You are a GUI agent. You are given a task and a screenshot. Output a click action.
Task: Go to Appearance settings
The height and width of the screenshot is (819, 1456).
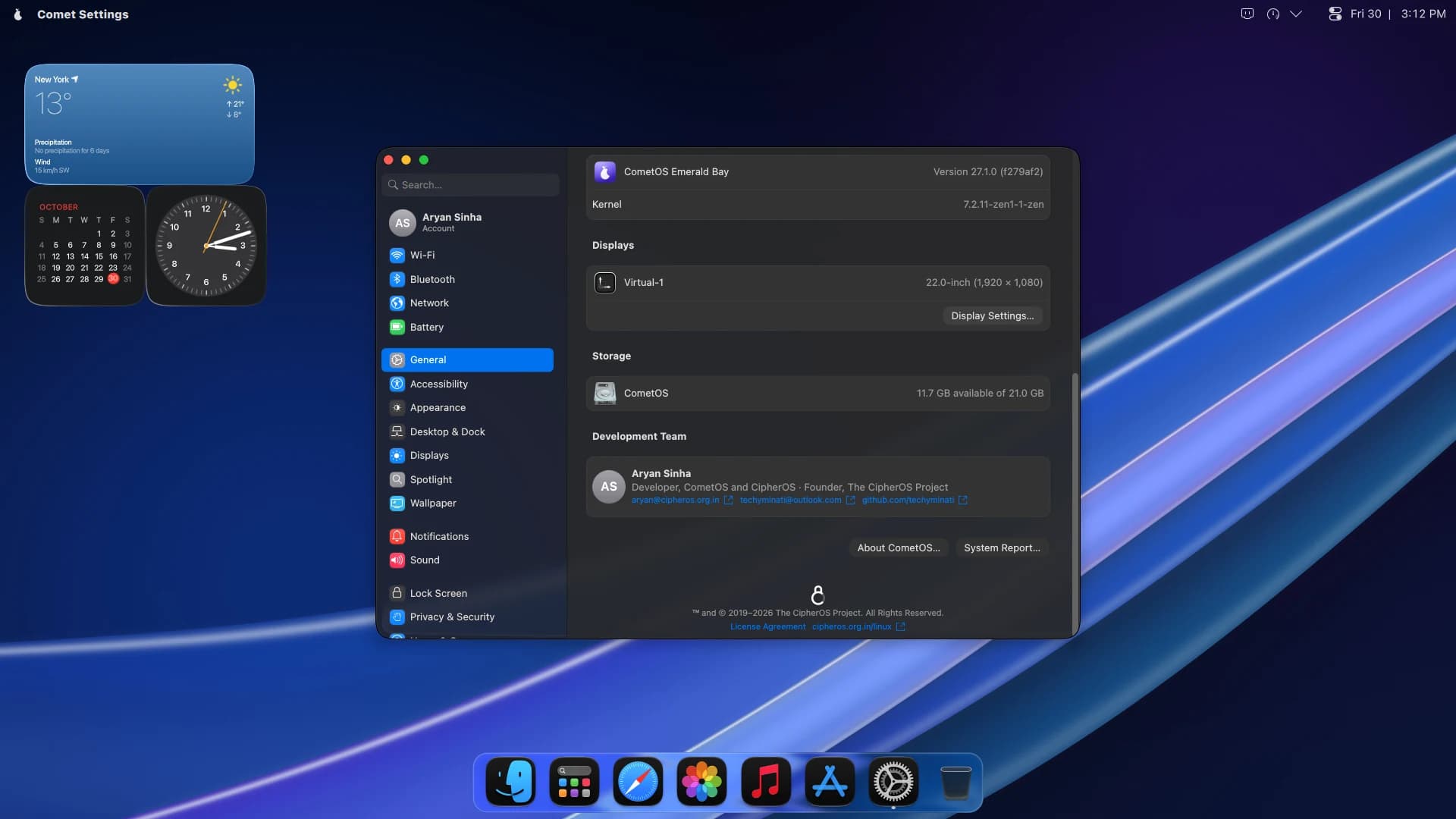tap(467, 408)
